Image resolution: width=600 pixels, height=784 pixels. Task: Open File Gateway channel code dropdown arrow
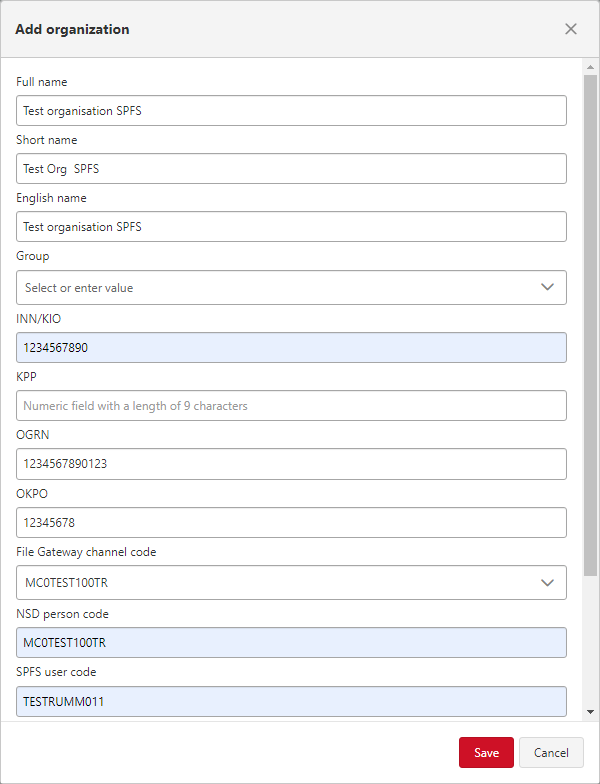click(548, 582)
